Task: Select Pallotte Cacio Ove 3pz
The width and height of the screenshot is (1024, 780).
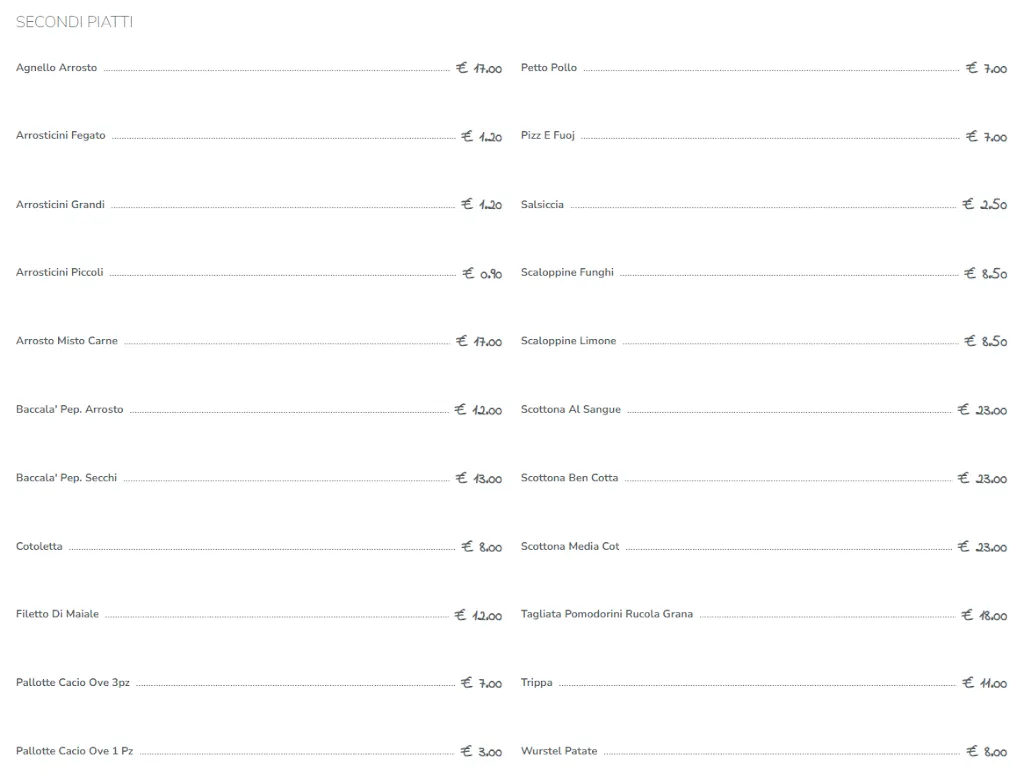Action: [73, 683]
